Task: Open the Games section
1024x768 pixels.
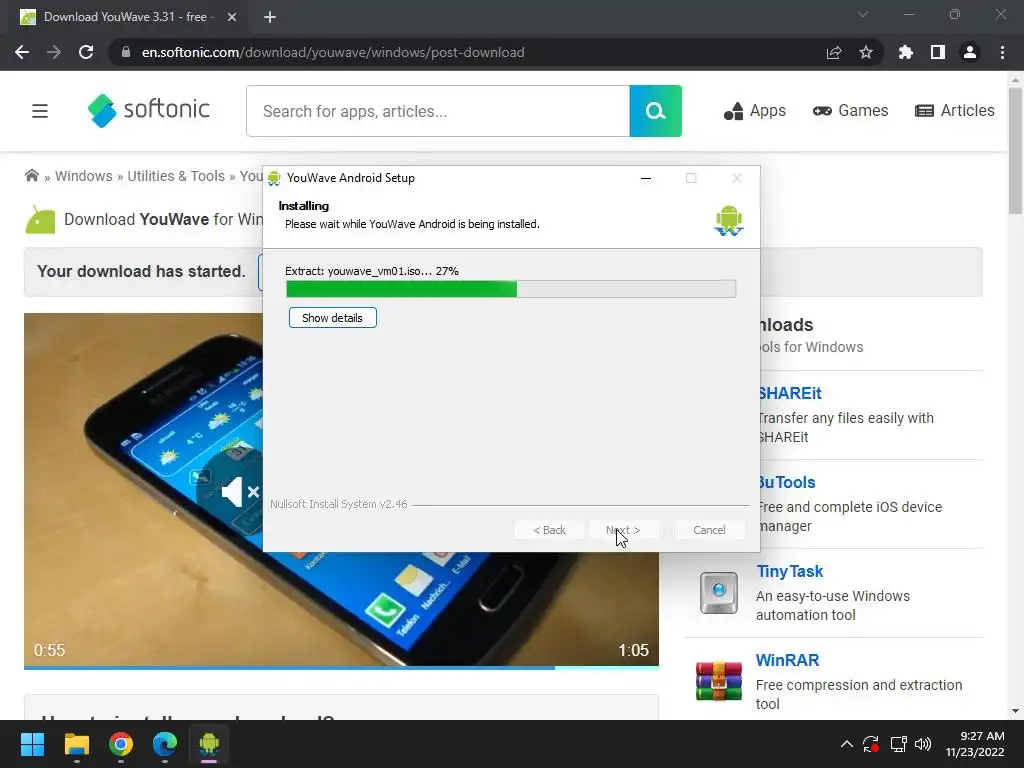Action: [850, 111]
